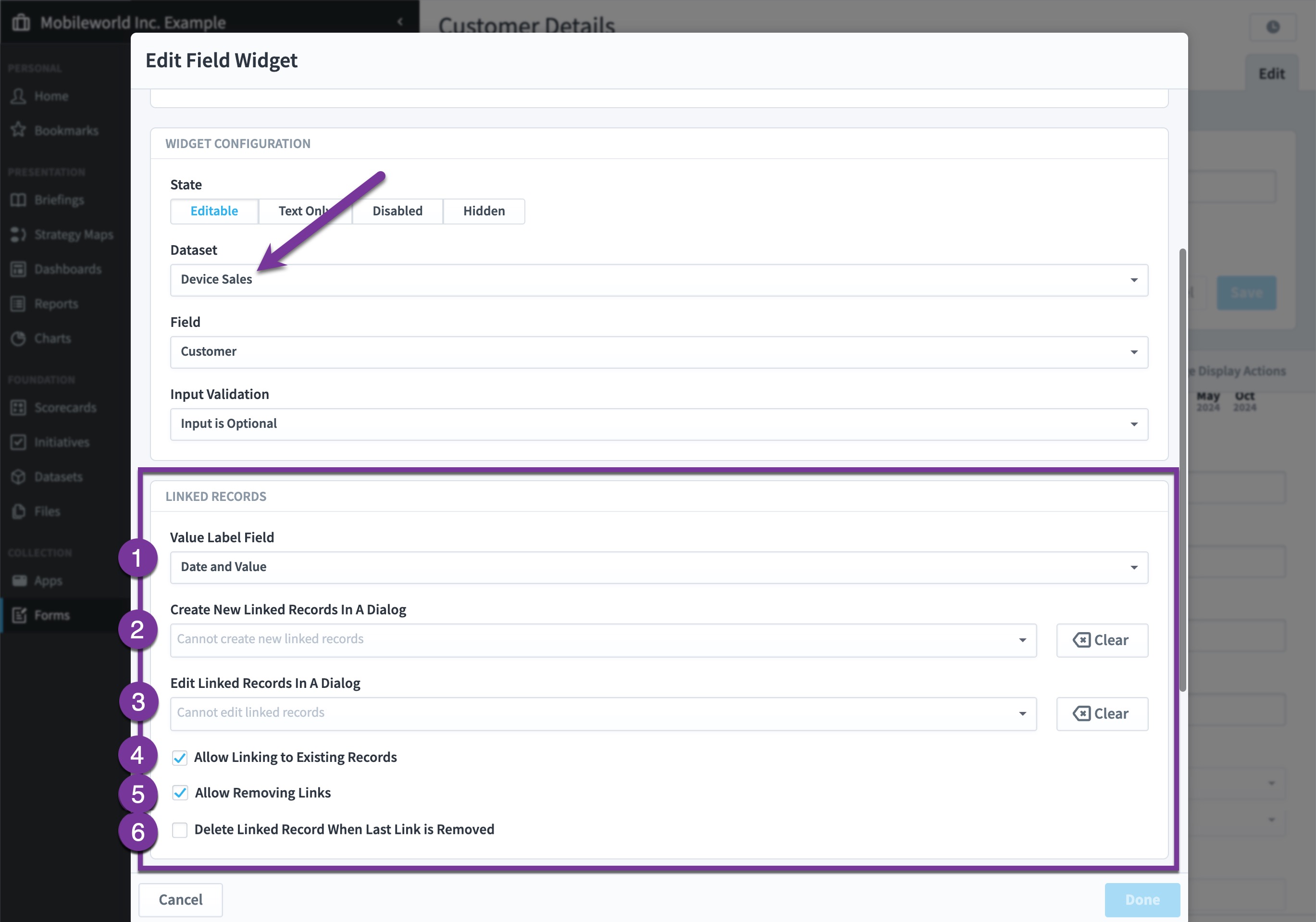The image size is (1316, 922).
Task: Open Initiatives in the sidebar
Action: click(x=62, y=443)
